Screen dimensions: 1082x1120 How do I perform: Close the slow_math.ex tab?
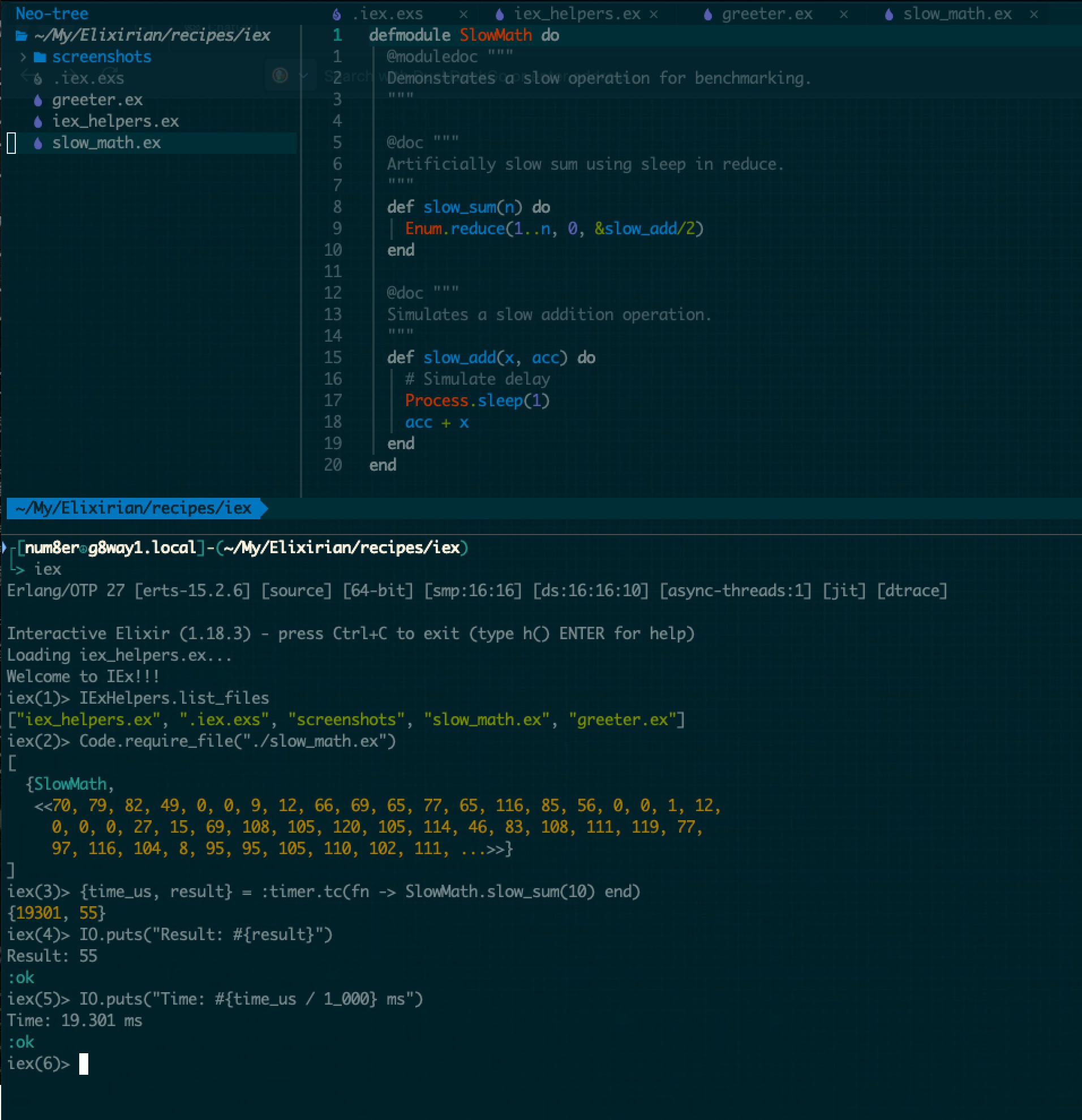(x=1034, y=14)
